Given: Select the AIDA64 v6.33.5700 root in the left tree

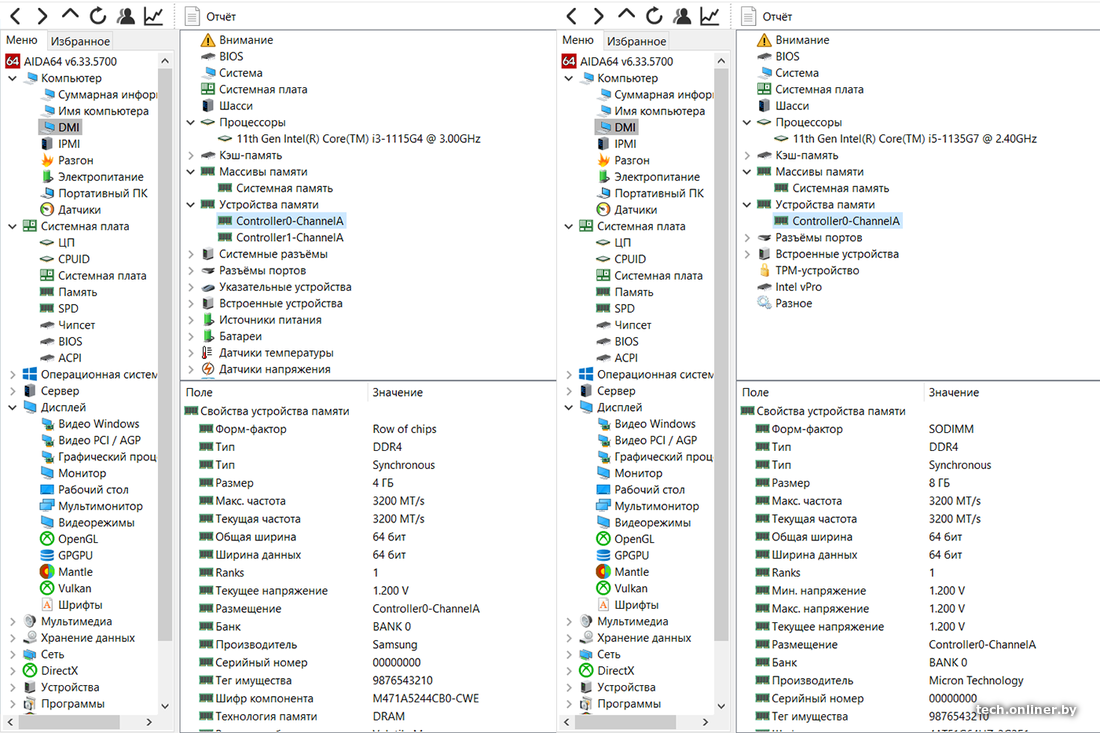Looking at the screenshot, I should tap(62, 62).
